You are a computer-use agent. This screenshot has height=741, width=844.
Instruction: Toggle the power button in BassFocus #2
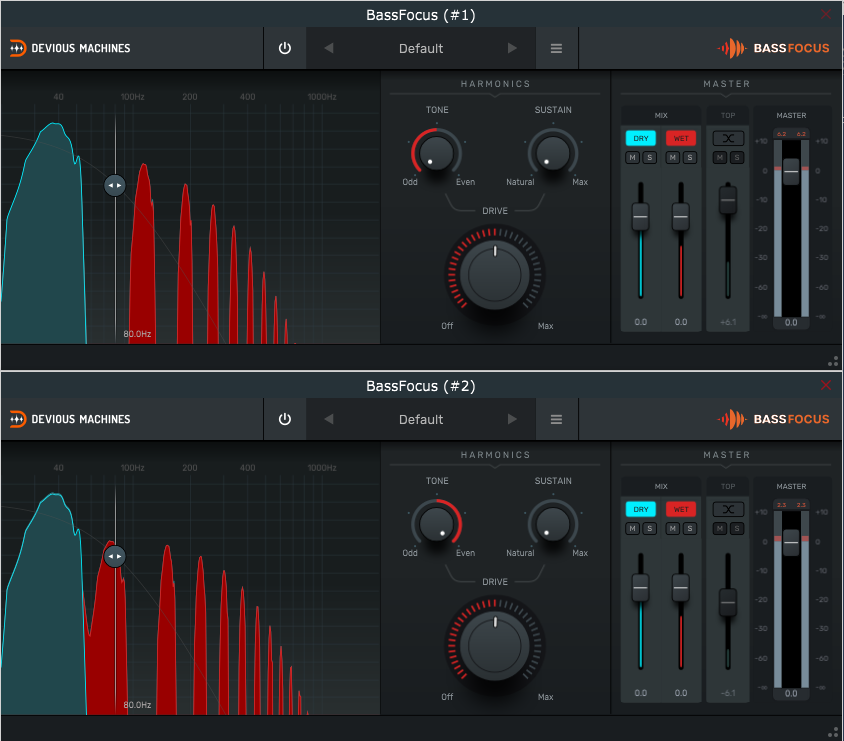pyautogui.click(x=285, y=419)
